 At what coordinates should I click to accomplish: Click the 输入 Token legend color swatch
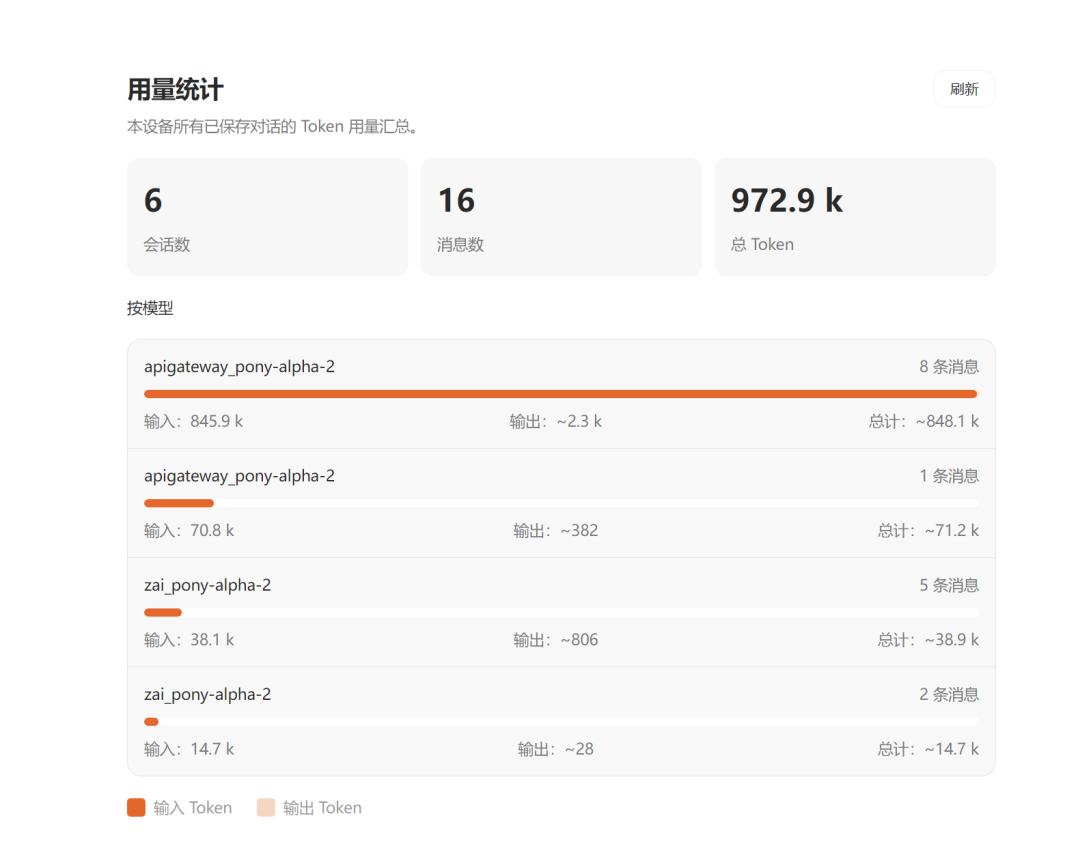click(136, 807)
